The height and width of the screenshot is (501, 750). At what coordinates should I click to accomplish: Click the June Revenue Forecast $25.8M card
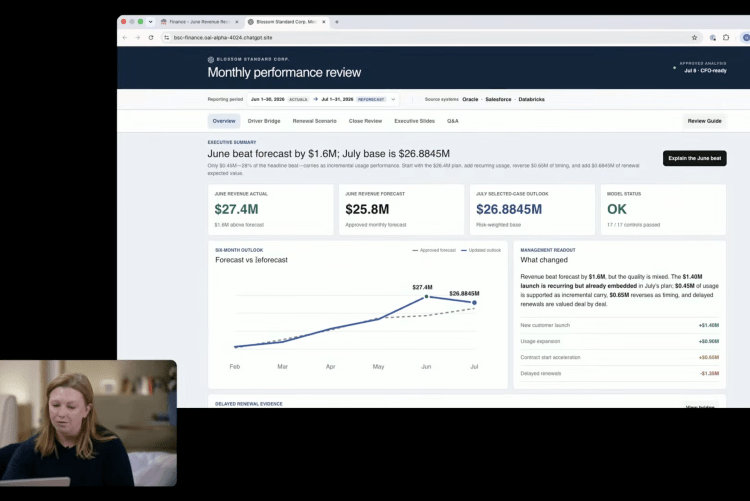(x=401, y=210)
